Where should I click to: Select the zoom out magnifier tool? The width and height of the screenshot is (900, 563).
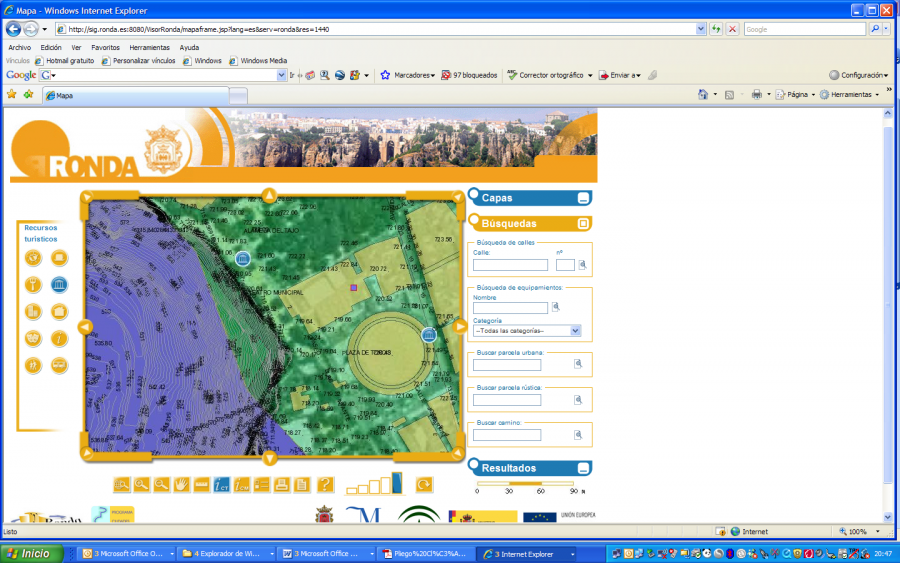point(161,485)
